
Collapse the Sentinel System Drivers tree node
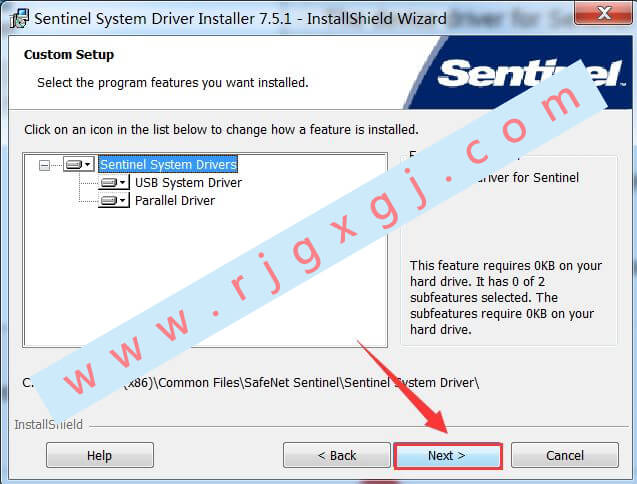(44, 165)
